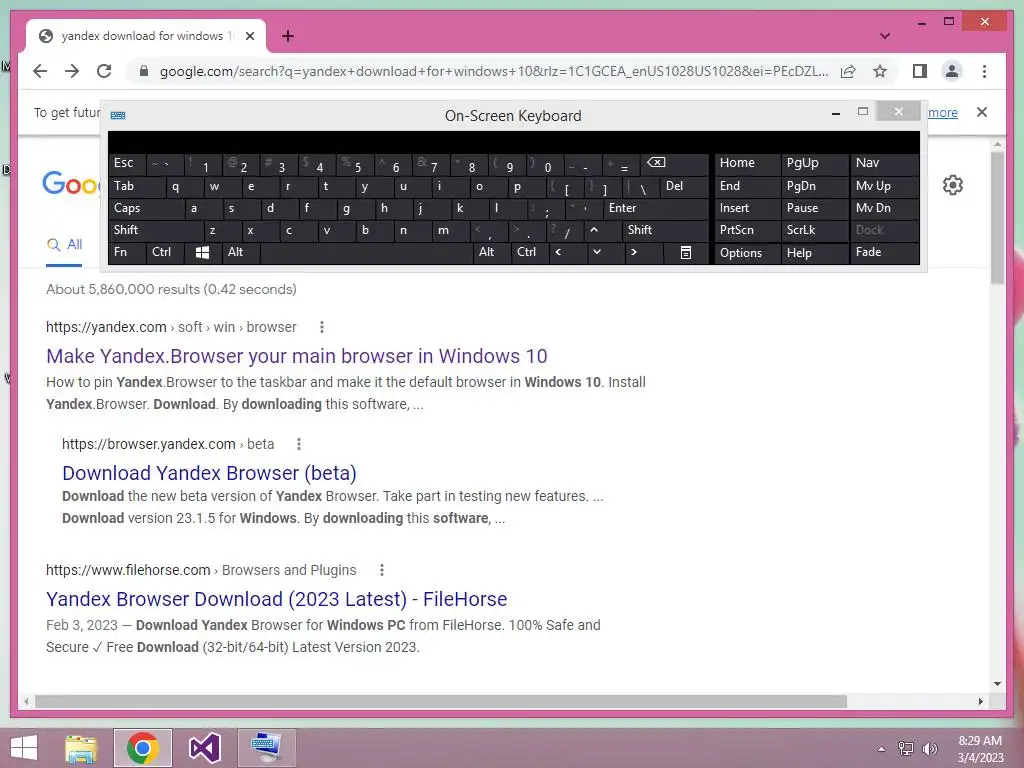Click the address bar URL field

[x=494, y=71]
